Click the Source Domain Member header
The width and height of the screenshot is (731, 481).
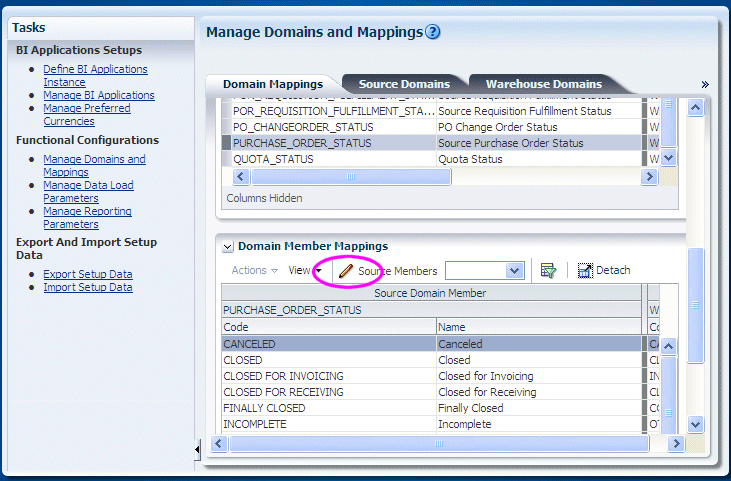pyautogui.click(x=431, y=293)
